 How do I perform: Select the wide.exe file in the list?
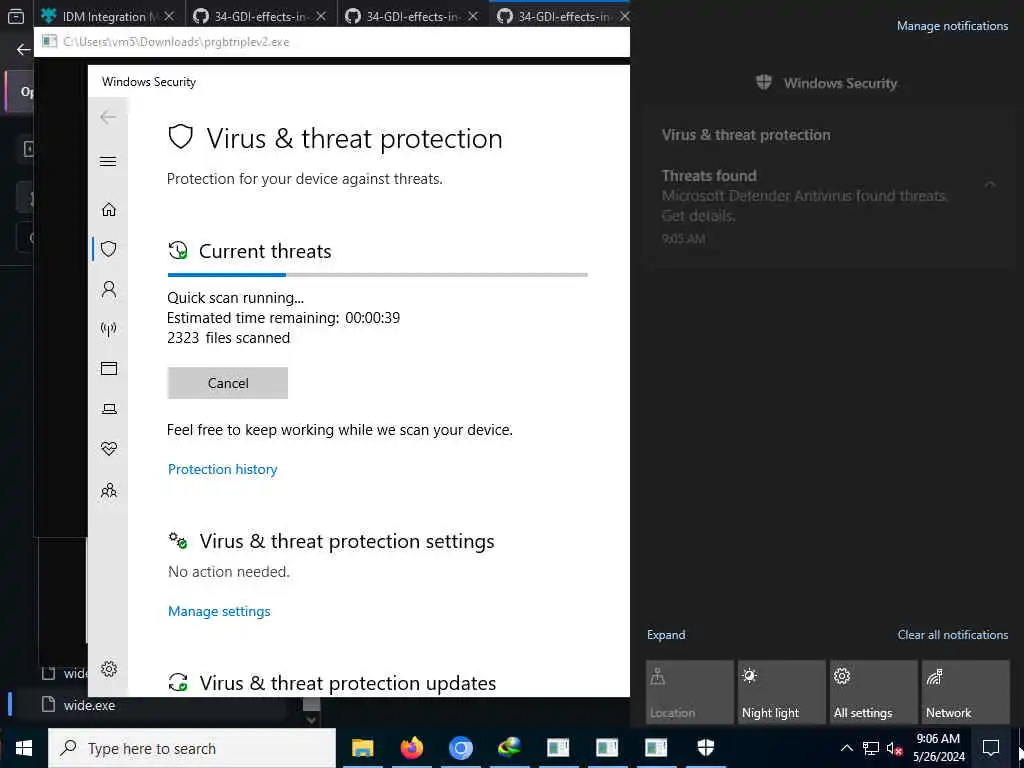tap(89, 705)
